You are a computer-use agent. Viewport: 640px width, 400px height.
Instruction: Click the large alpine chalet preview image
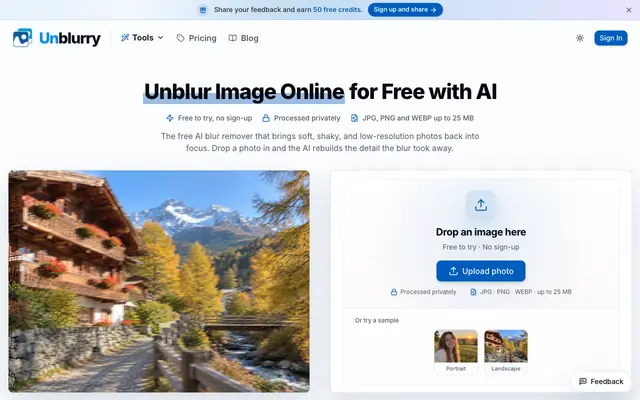pyautogui.click(x=159, y=281)
